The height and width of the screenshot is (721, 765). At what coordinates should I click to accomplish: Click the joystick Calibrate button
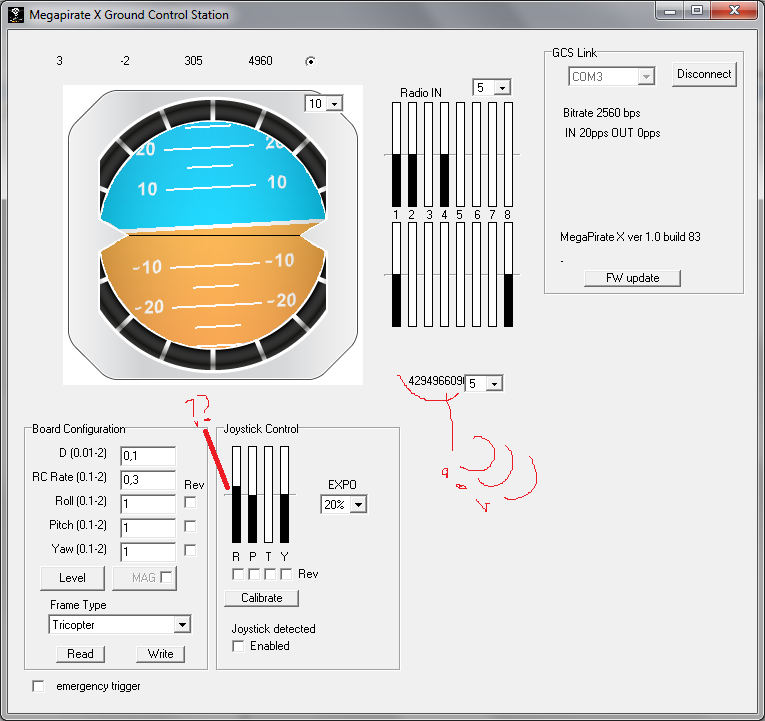click(x=262, y=598)
